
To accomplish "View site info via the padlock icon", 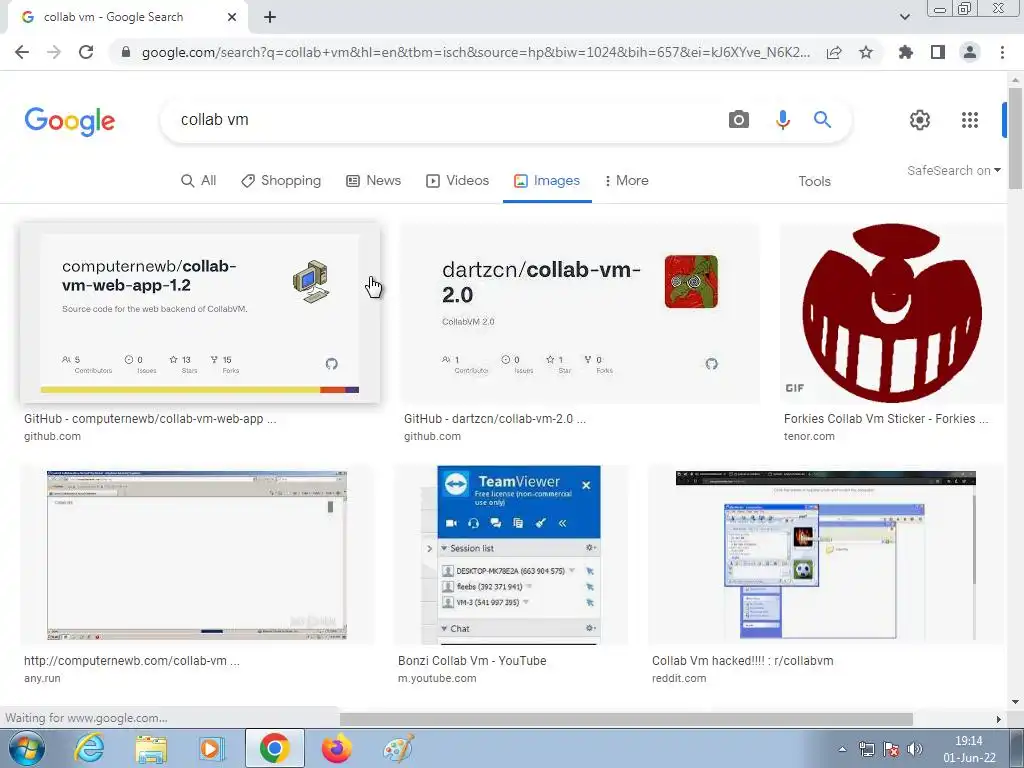I will tap(126, 52).
